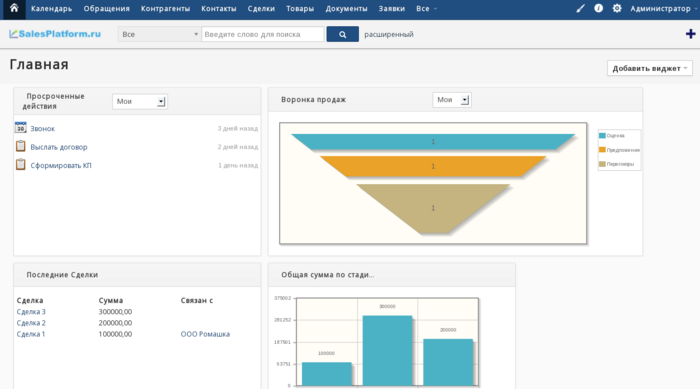Click the magnifier search button
The height and width of the screenshot is (389, 700).
click(x=342, y=34)
